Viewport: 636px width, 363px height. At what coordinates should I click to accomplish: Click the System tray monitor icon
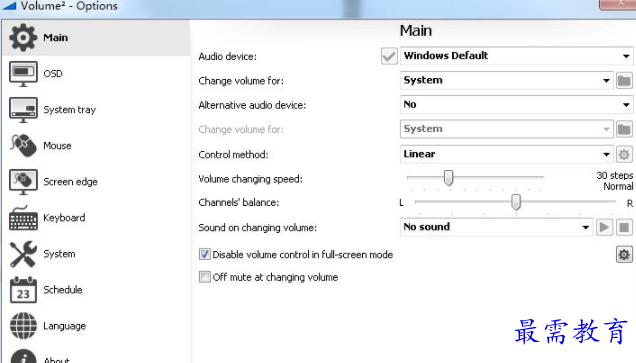23,110
